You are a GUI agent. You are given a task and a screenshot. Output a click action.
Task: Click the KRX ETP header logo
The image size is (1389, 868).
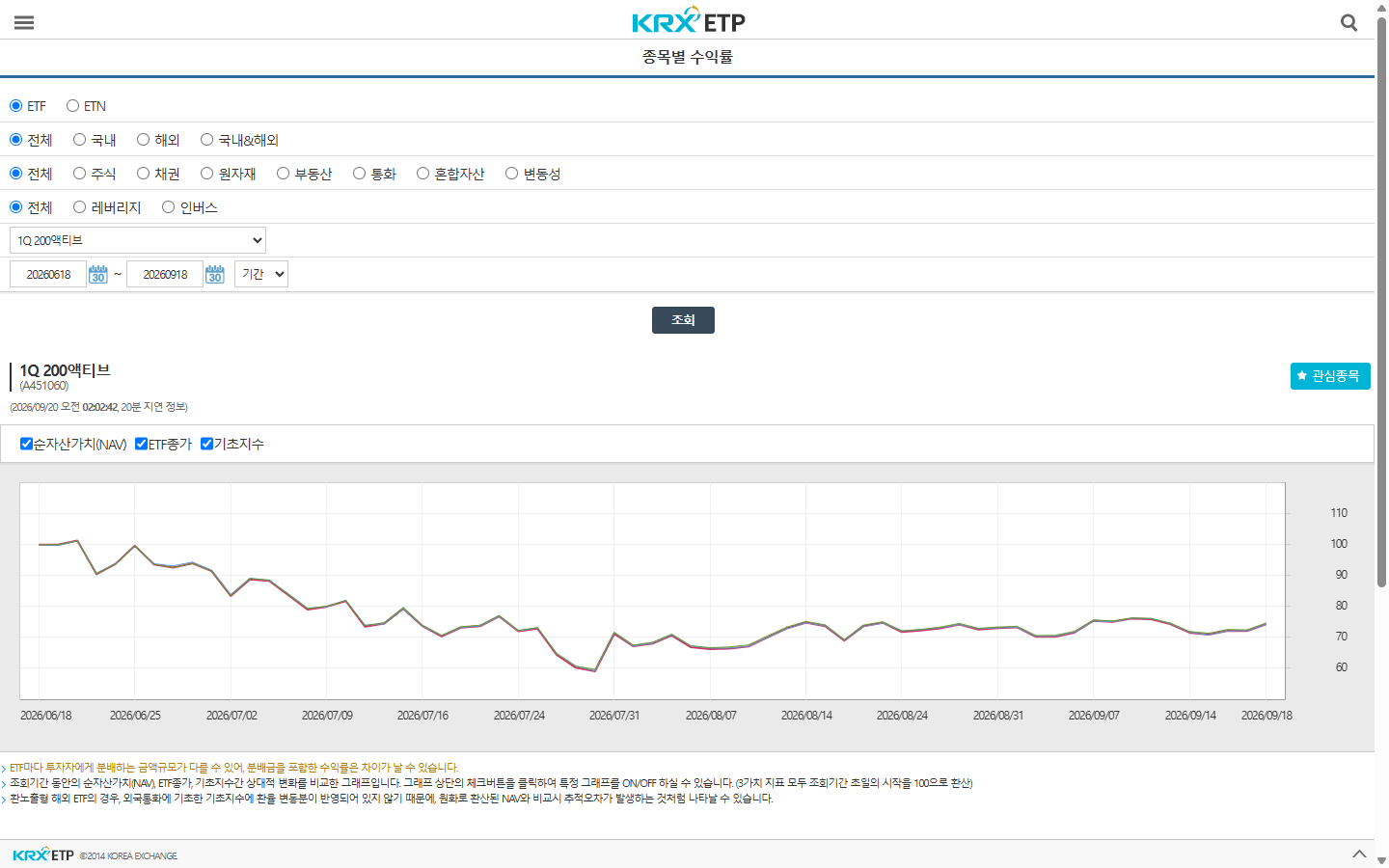(x=689, y=20)
